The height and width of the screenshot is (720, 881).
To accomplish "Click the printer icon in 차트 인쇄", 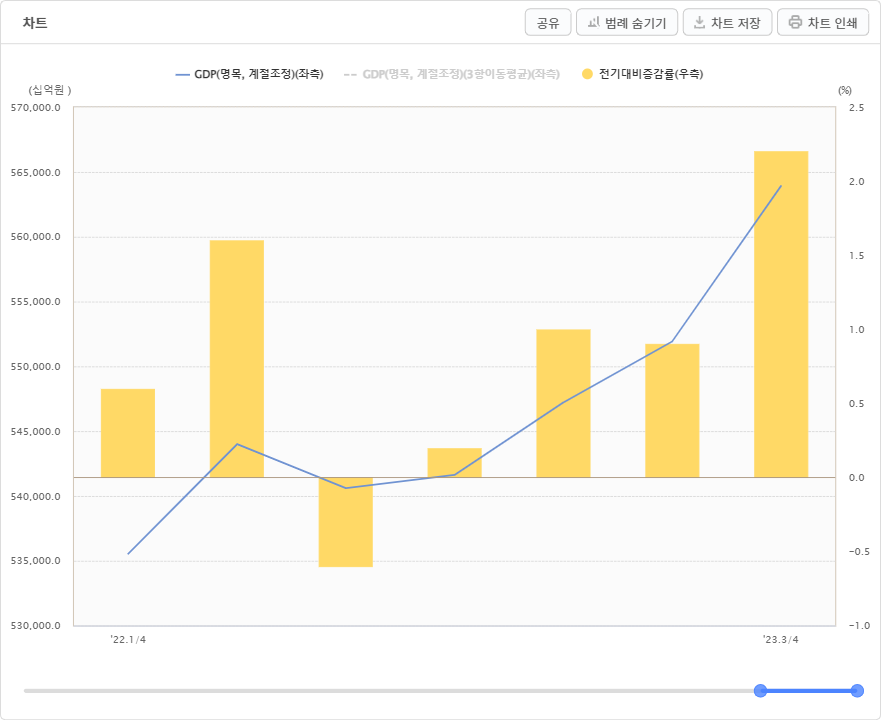I will click(795, 22).
